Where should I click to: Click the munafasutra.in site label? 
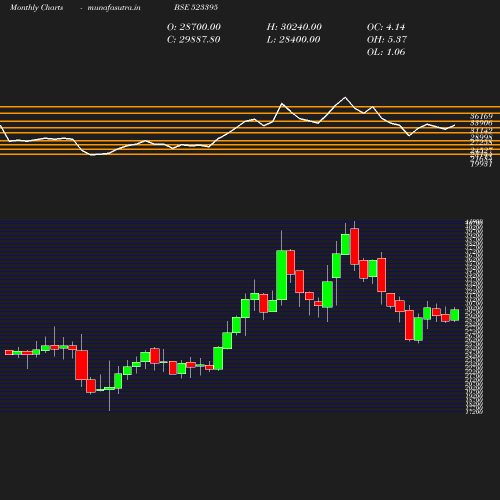click(114, 7)
